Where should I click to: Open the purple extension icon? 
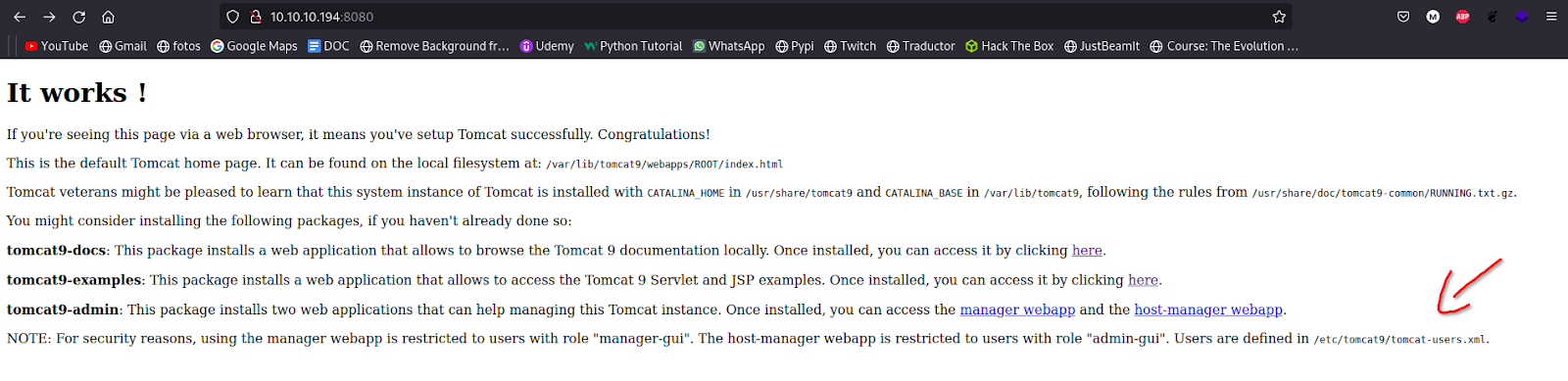[1522, 17]
